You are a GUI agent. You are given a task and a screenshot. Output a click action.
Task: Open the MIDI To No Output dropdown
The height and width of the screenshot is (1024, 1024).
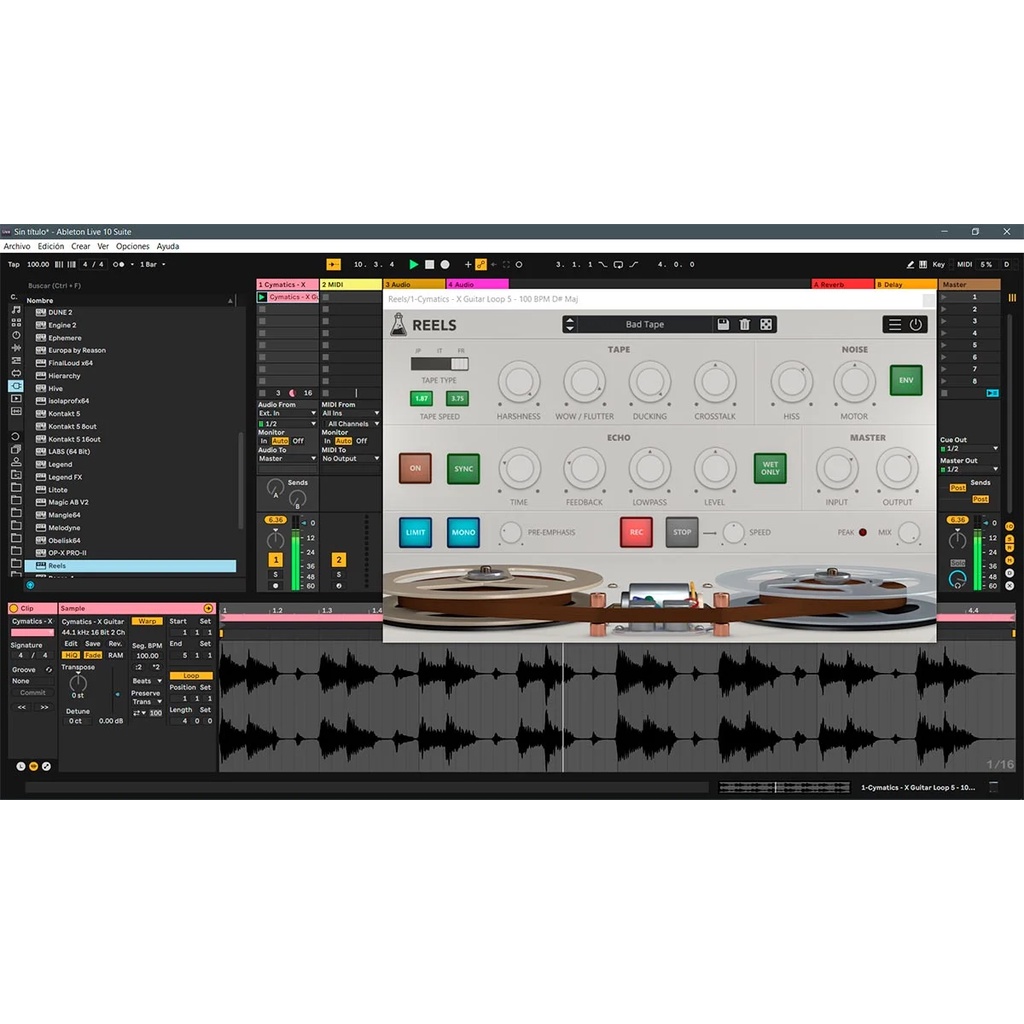[351, 458]
